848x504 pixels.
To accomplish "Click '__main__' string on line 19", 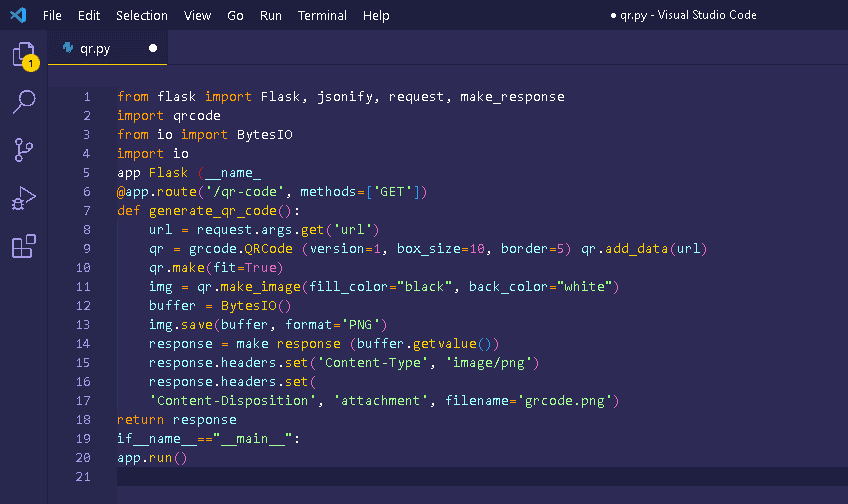I will (x=252, y=439).
